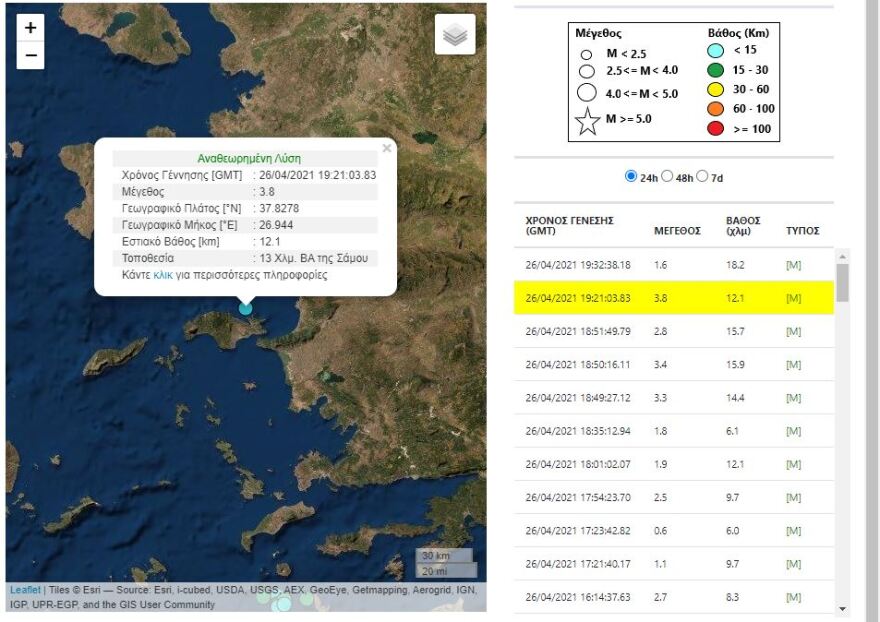Click the green '15 - 30' depth circle
880x622 pixels.
click(x=715, y=70)
